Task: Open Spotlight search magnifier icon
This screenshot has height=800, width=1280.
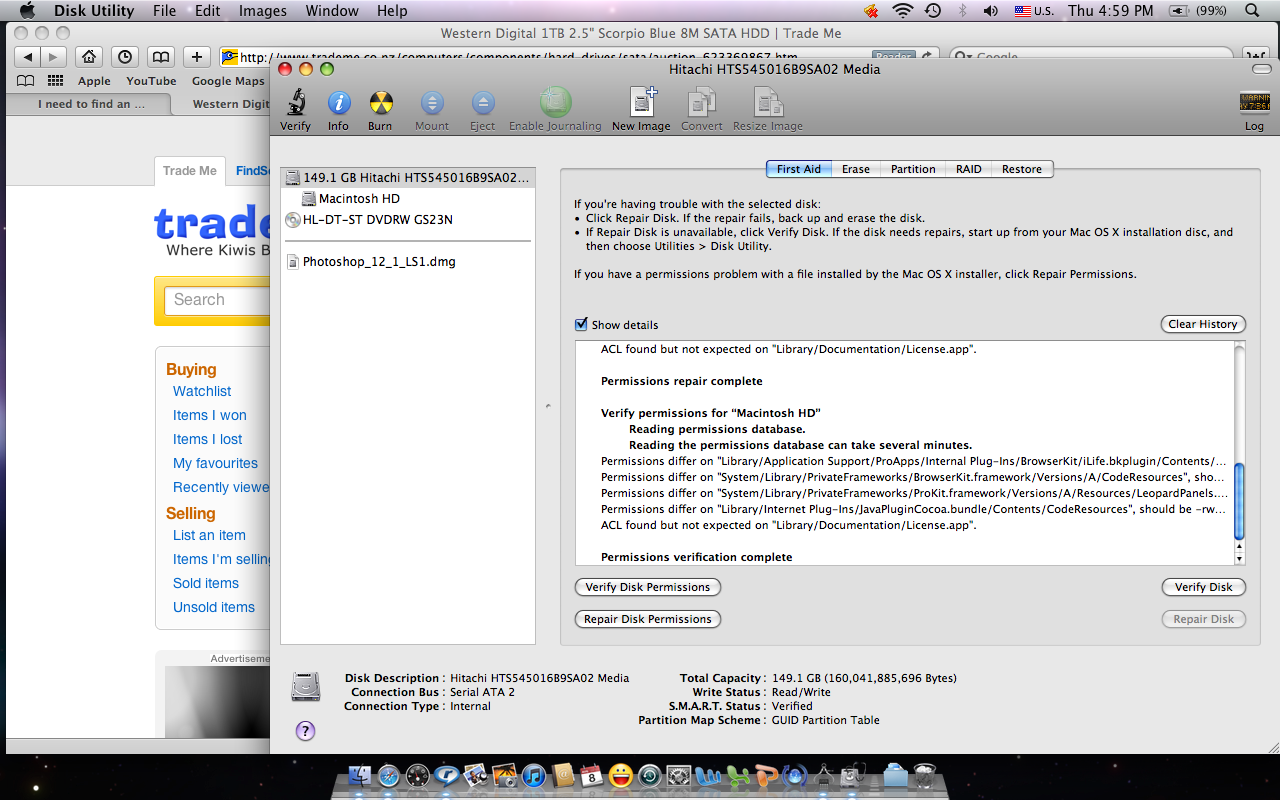Action: [x=1253, y=11]
